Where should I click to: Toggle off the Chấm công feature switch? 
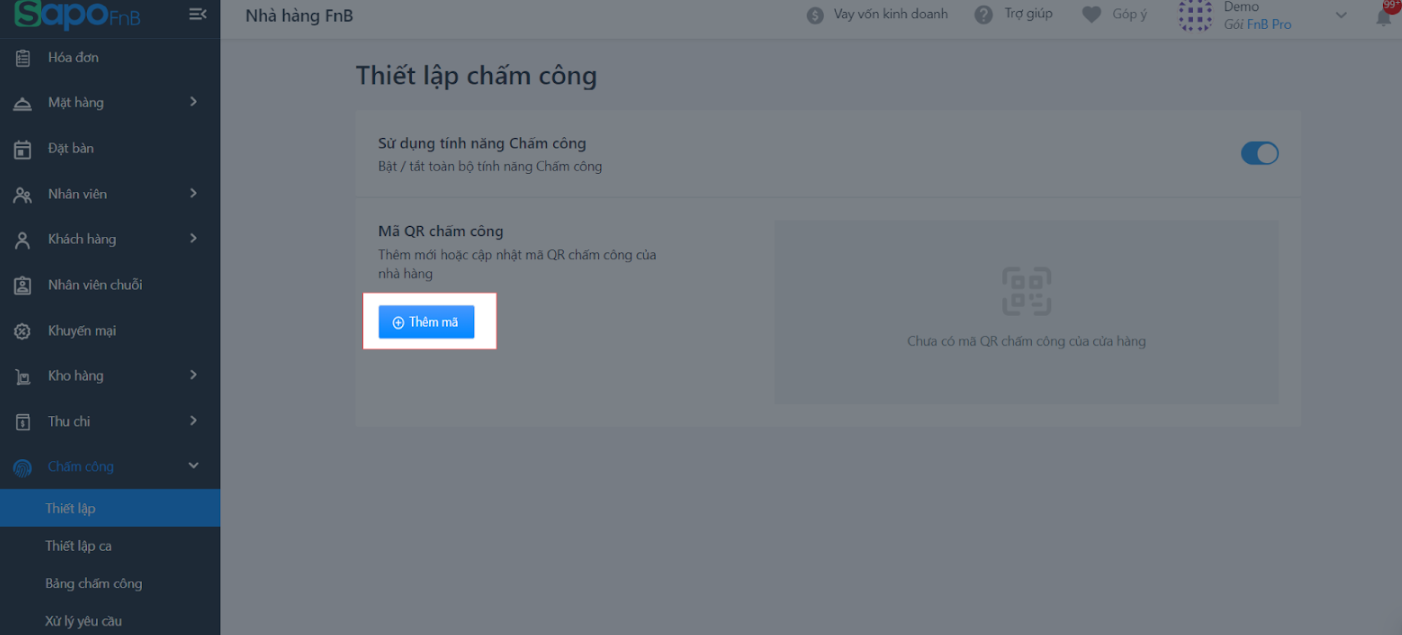point(1260,153)
